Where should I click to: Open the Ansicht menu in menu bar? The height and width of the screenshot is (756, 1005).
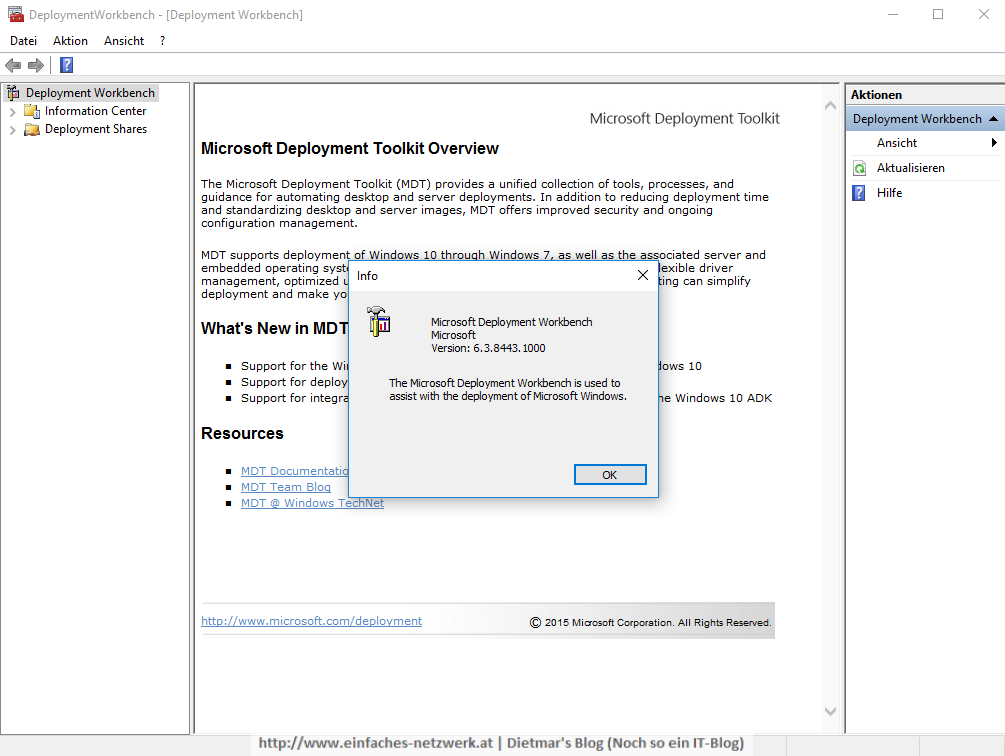coord(124,41)
